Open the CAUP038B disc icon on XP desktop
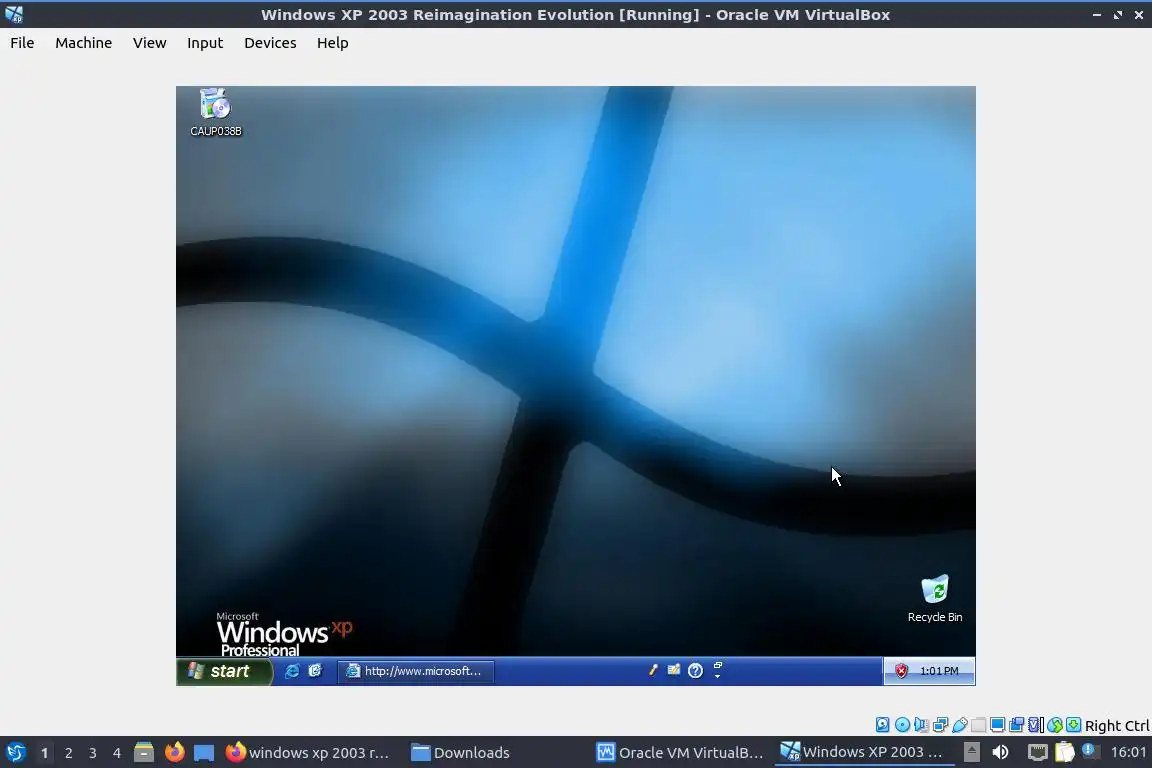 215,112
